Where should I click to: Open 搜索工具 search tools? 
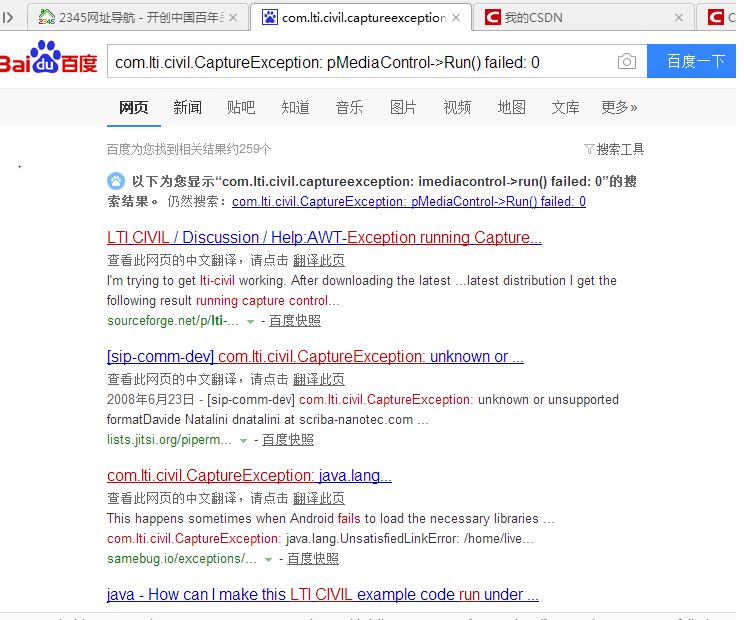[620, 149]
